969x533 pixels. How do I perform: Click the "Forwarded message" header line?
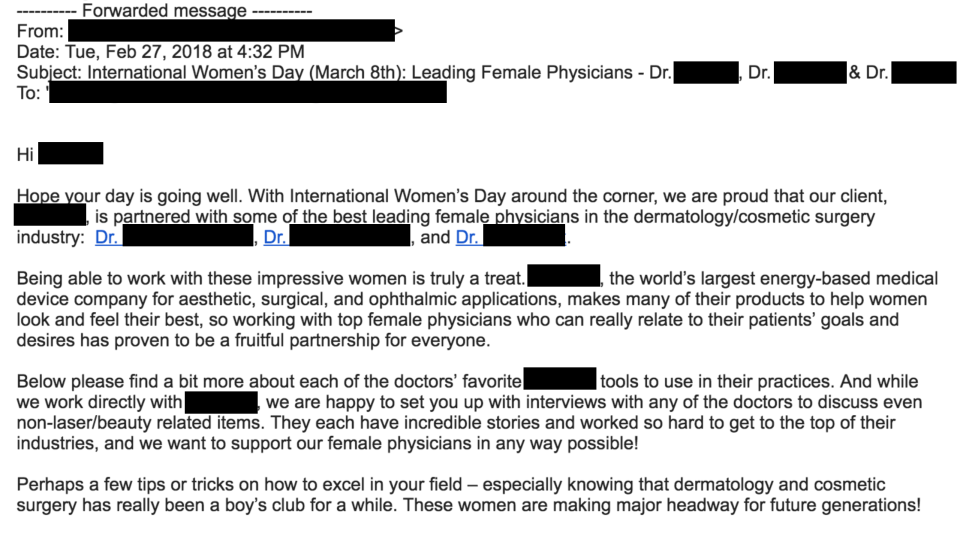(x=164, y=11)
